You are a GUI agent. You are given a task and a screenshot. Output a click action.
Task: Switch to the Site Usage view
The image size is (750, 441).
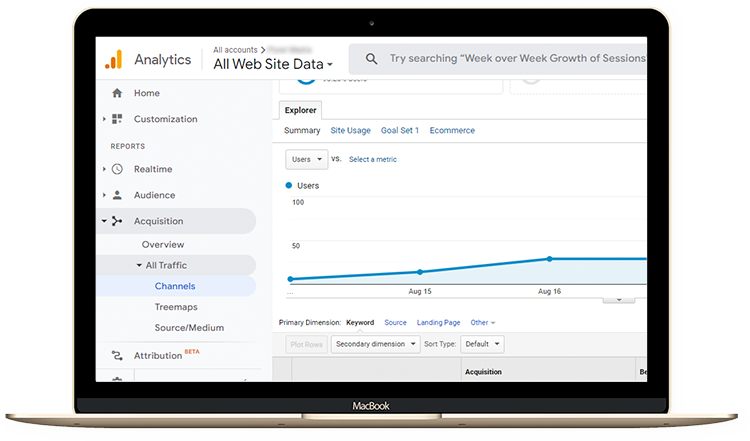click(x=351, y=130)
